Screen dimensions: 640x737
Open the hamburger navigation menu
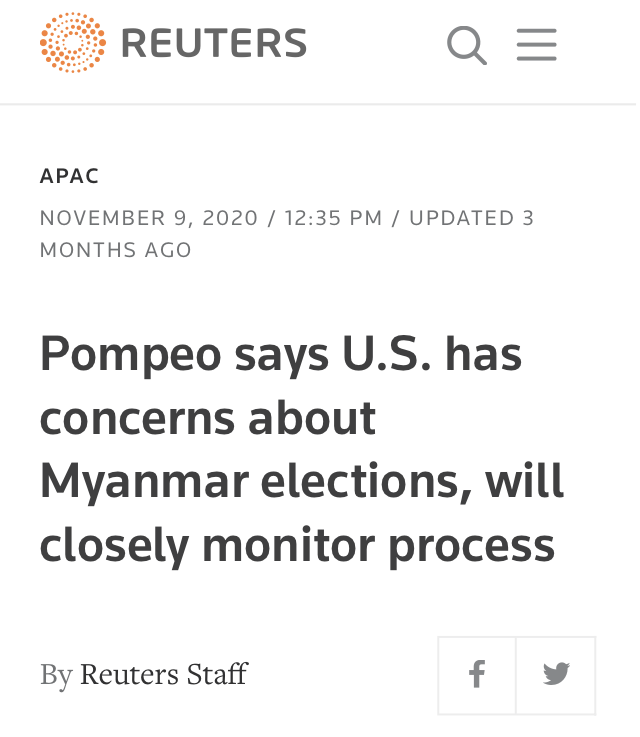pyautogui.click(x=537, y=45)
